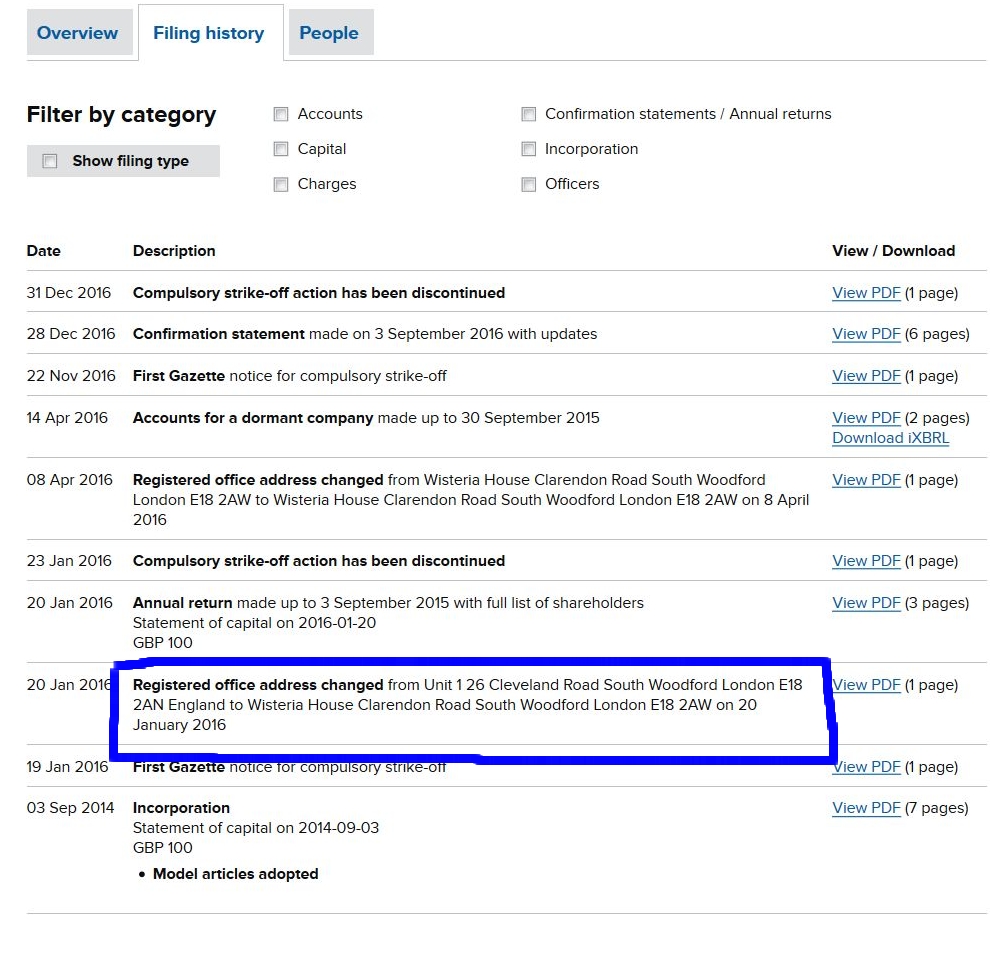Viewport: 990px width, 964px height.
Task: Enable the Incorporation filter checkbox
Action: click(x=528, y=149)
